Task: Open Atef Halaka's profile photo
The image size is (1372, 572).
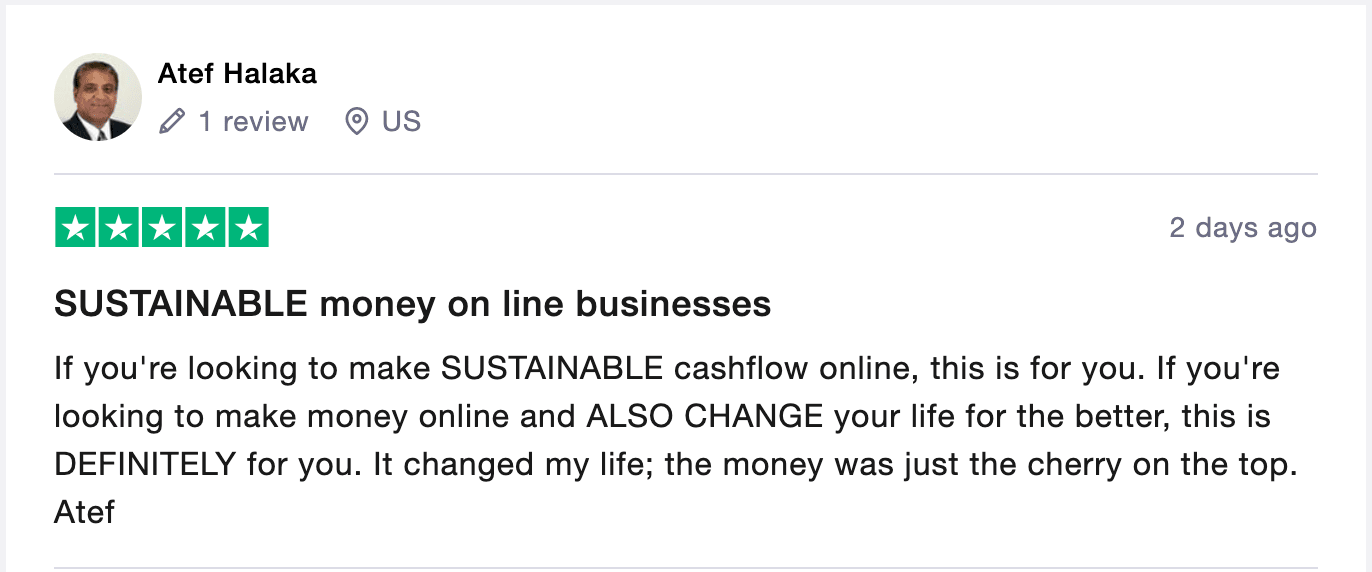Action: 98,97
